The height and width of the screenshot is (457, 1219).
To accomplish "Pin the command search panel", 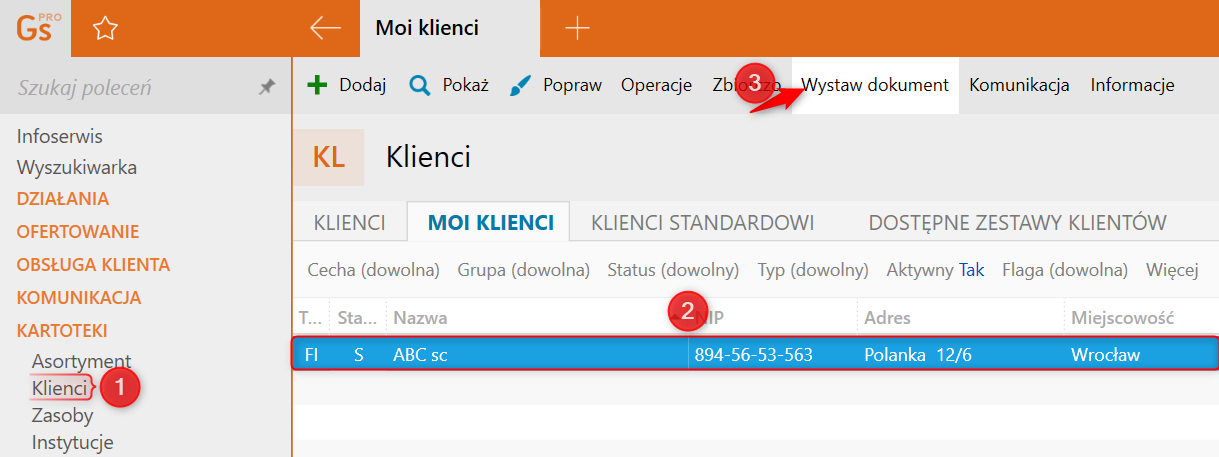I will pos(266,88).
